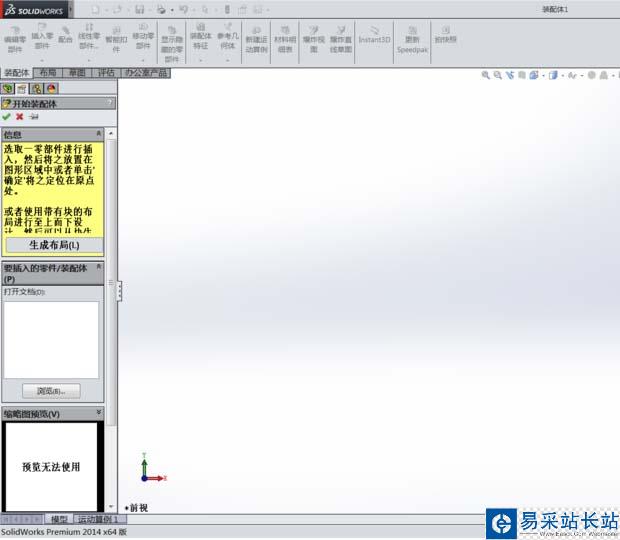This screenshot has width=620, height=540.
Task: Confirm with the green OK checkmark
Action: 6,117
